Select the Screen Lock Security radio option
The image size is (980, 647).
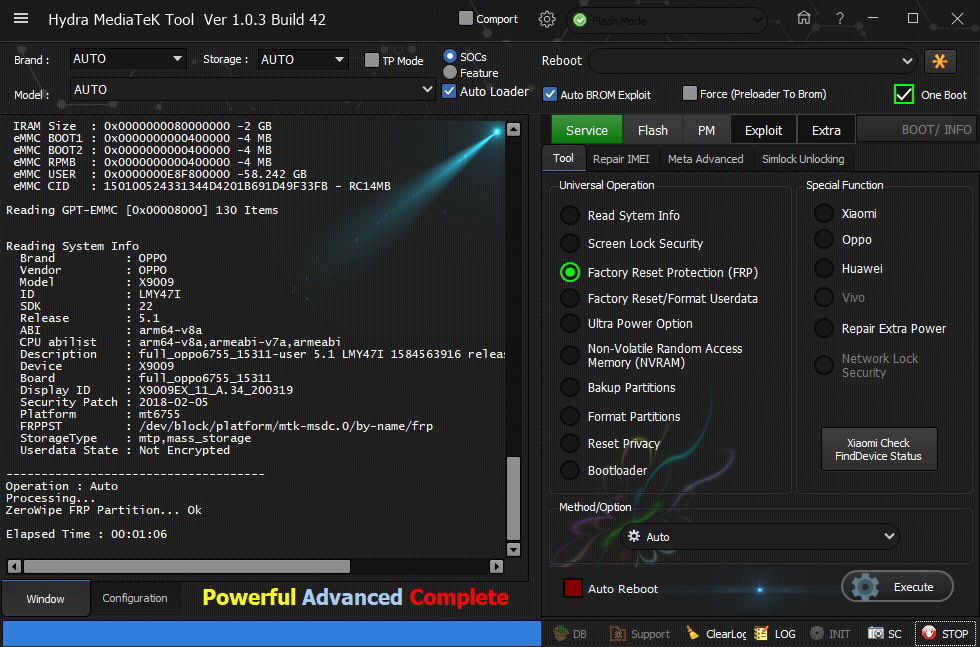click(570, 243)
